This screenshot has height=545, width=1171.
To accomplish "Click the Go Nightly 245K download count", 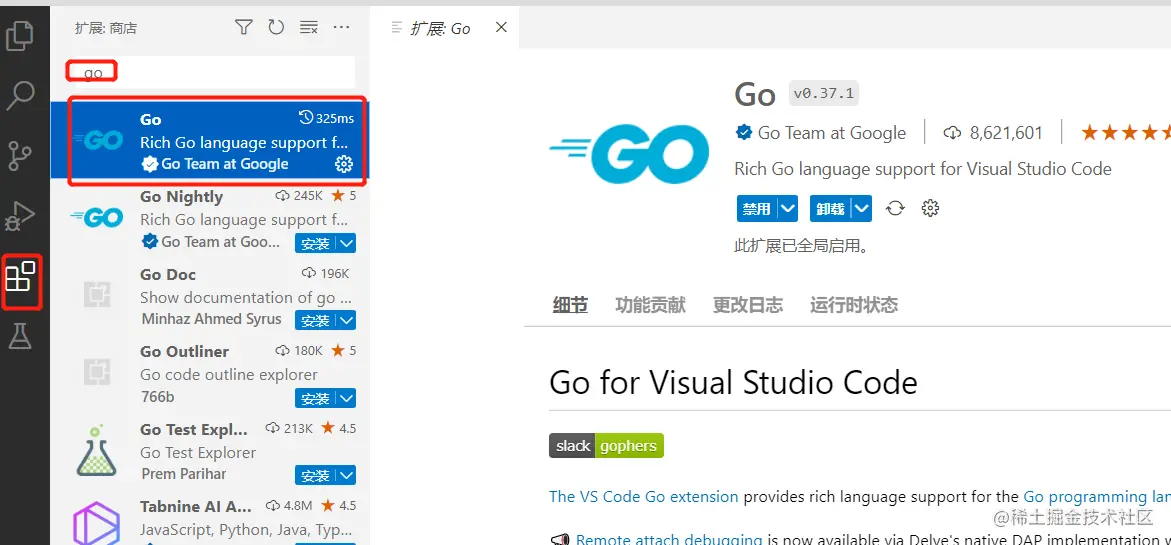I will 299,196.
